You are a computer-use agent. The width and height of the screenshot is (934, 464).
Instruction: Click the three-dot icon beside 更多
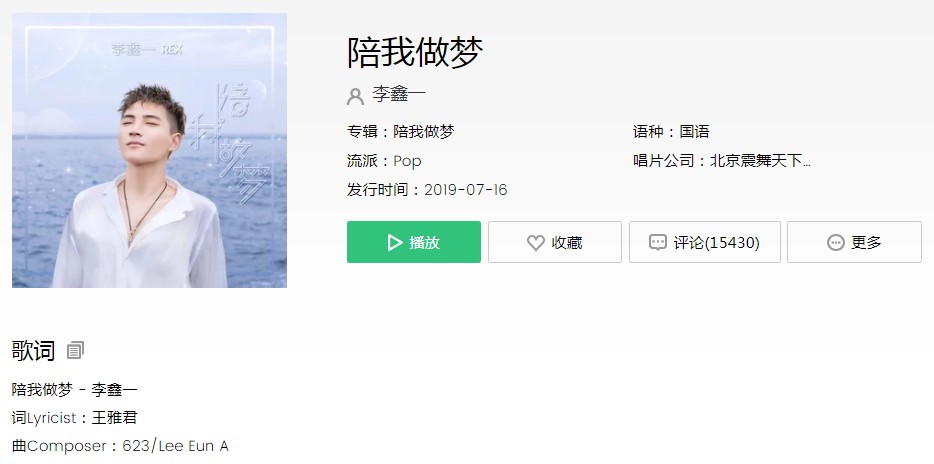pos(836,242)
